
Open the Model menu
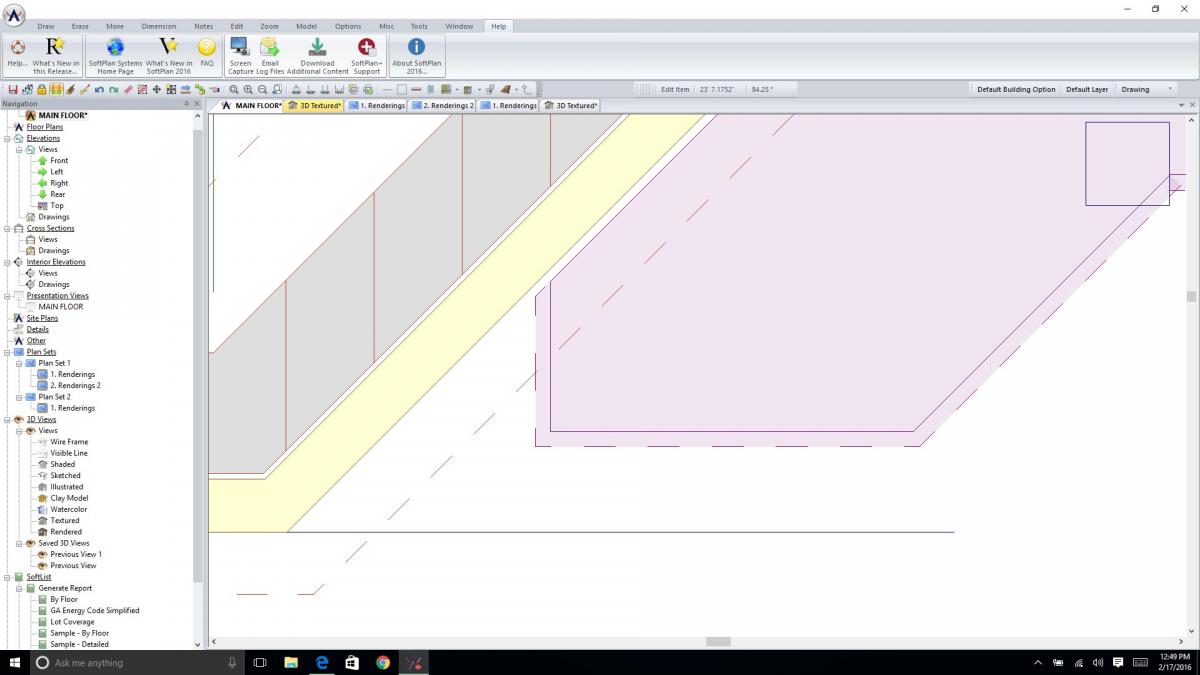[306, 26]
